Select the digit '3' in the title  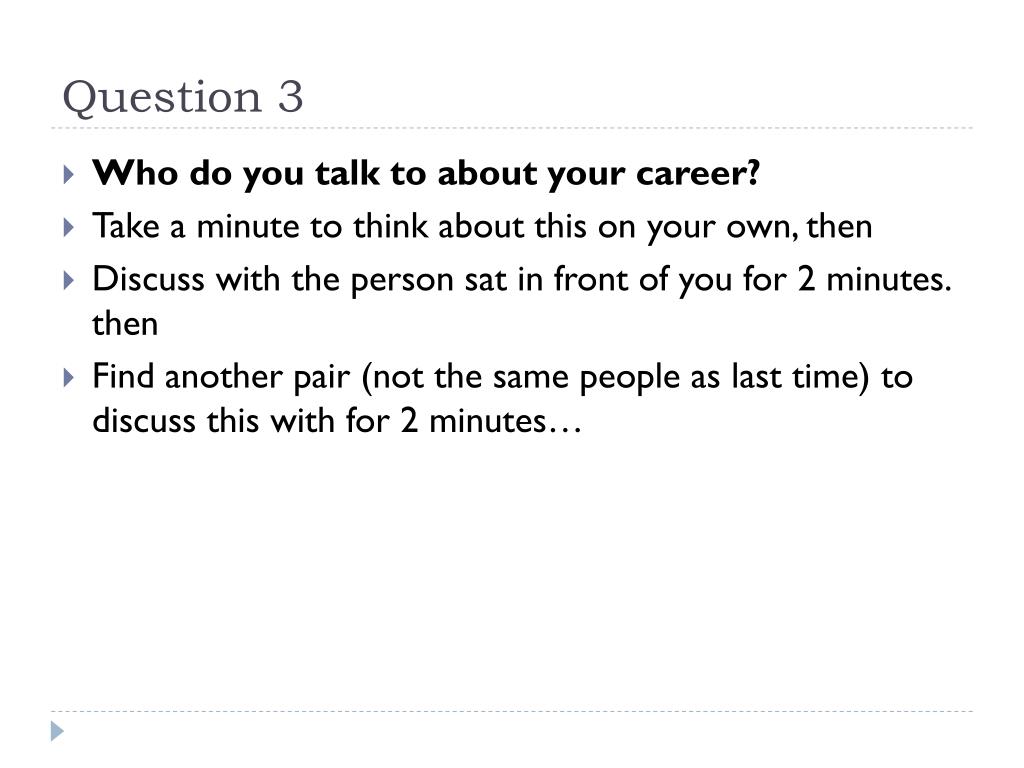coord(290,97)
